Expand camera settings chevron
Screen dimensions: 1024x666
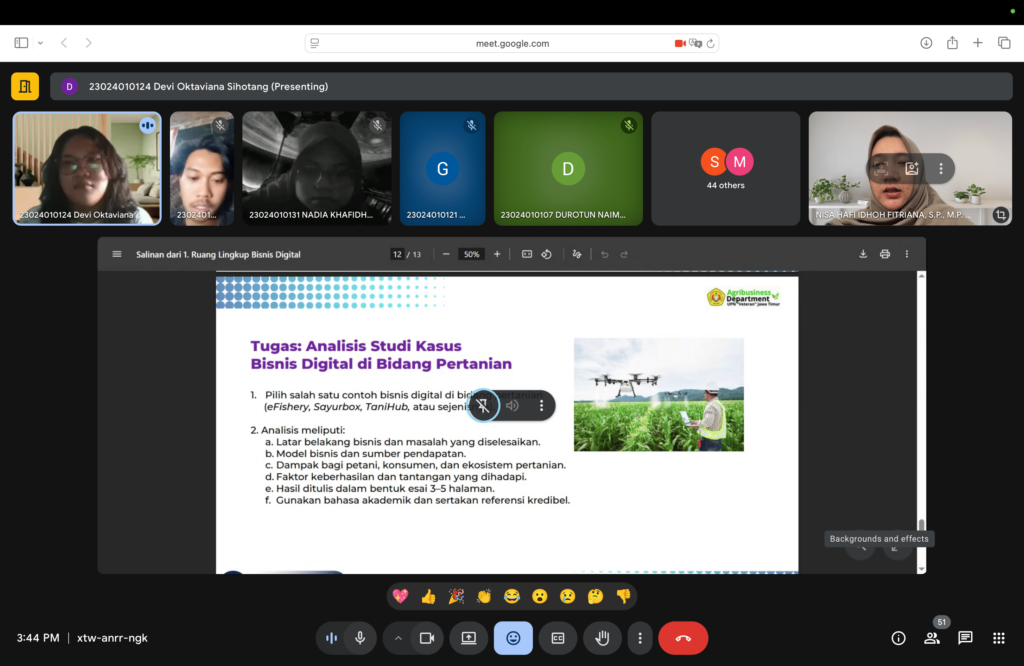coord(398,638)
